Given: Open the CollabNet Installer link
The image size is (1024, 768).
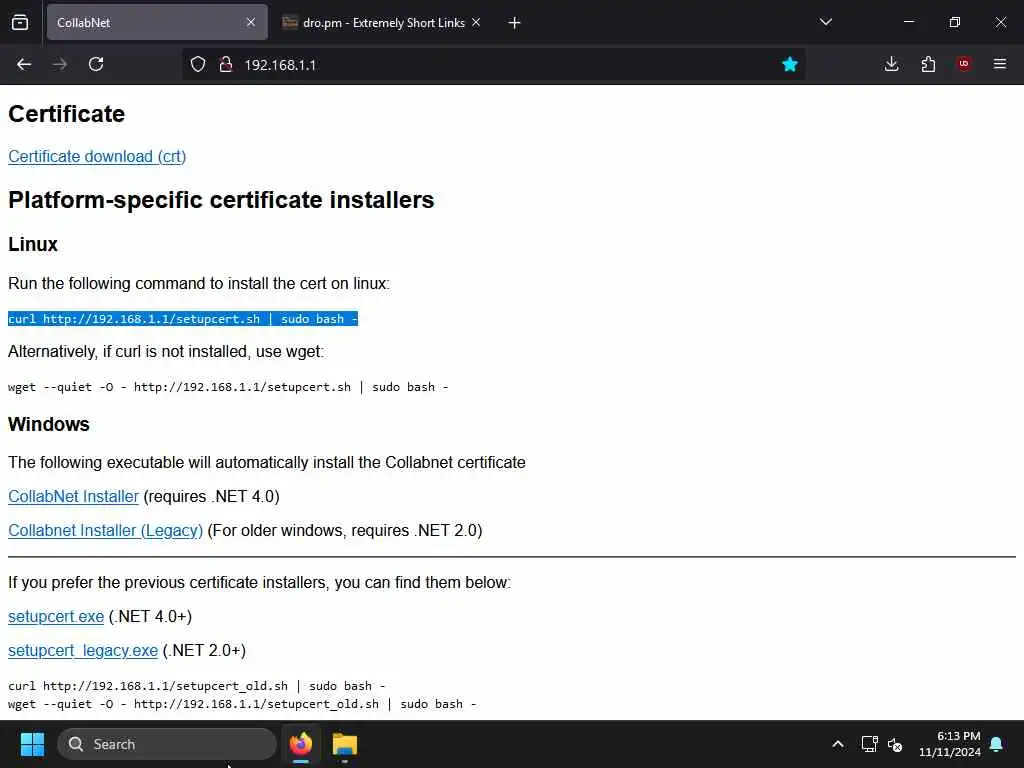Looking at the screenshot, I should click(x=73, y=496).
